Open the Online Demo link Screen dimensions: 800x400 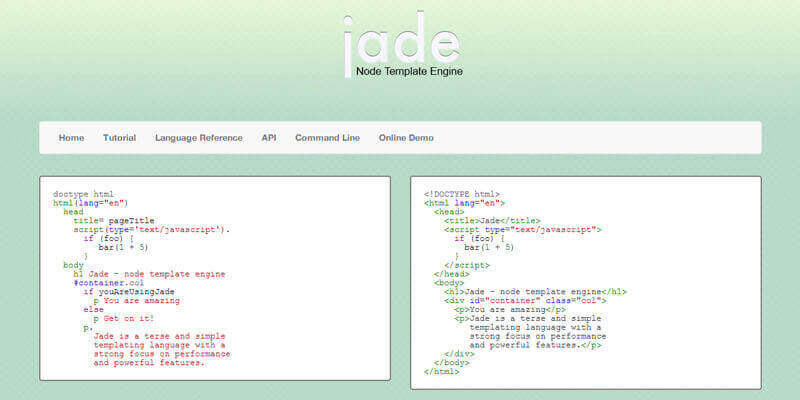[406, 138]
